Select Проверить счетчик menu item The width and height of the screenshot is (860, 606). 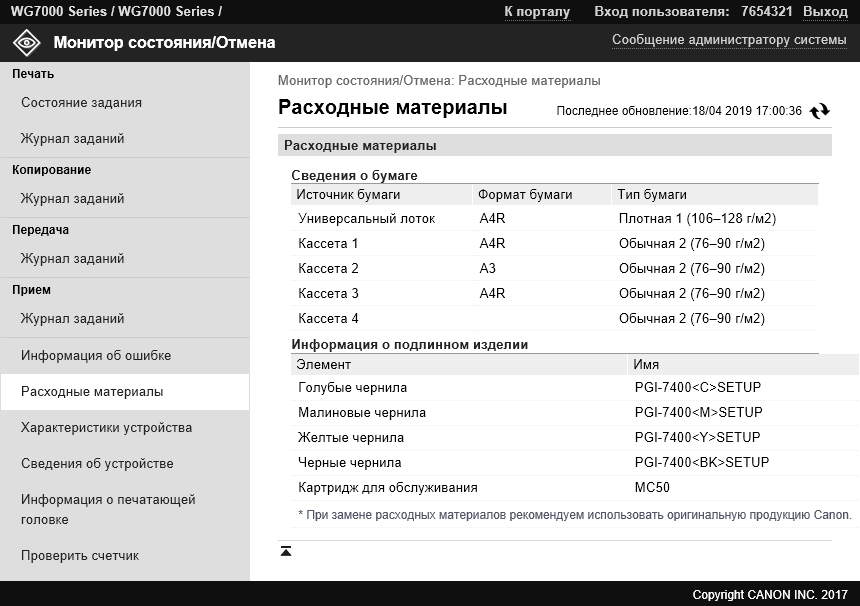click(80, 556)
